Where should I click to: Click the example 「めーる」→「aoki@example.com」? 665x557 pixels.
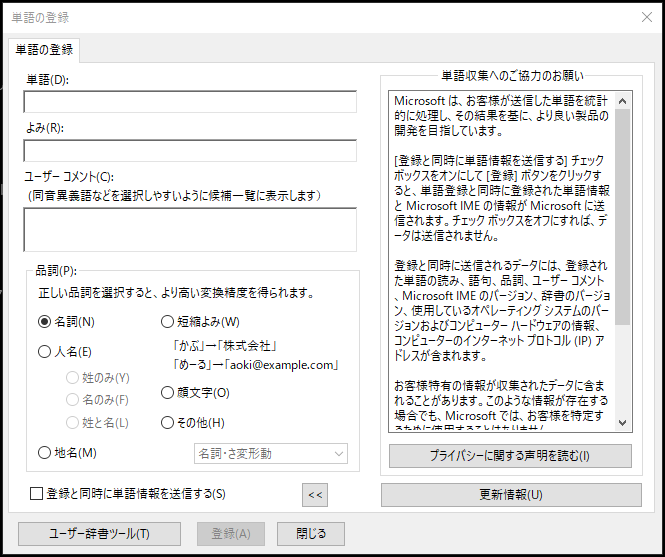(256, 365)
